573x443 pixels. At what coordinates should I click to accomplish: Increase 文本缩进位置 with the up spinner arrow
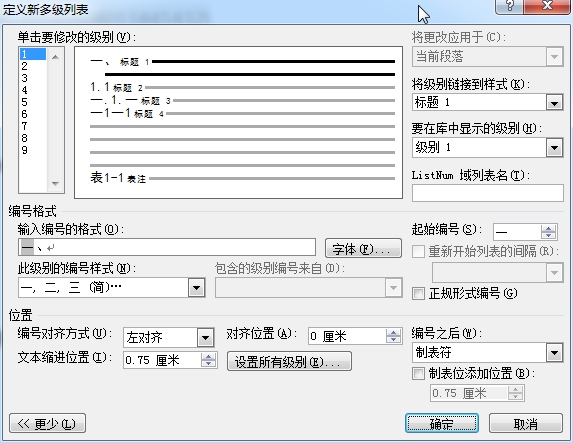point(209,357)
